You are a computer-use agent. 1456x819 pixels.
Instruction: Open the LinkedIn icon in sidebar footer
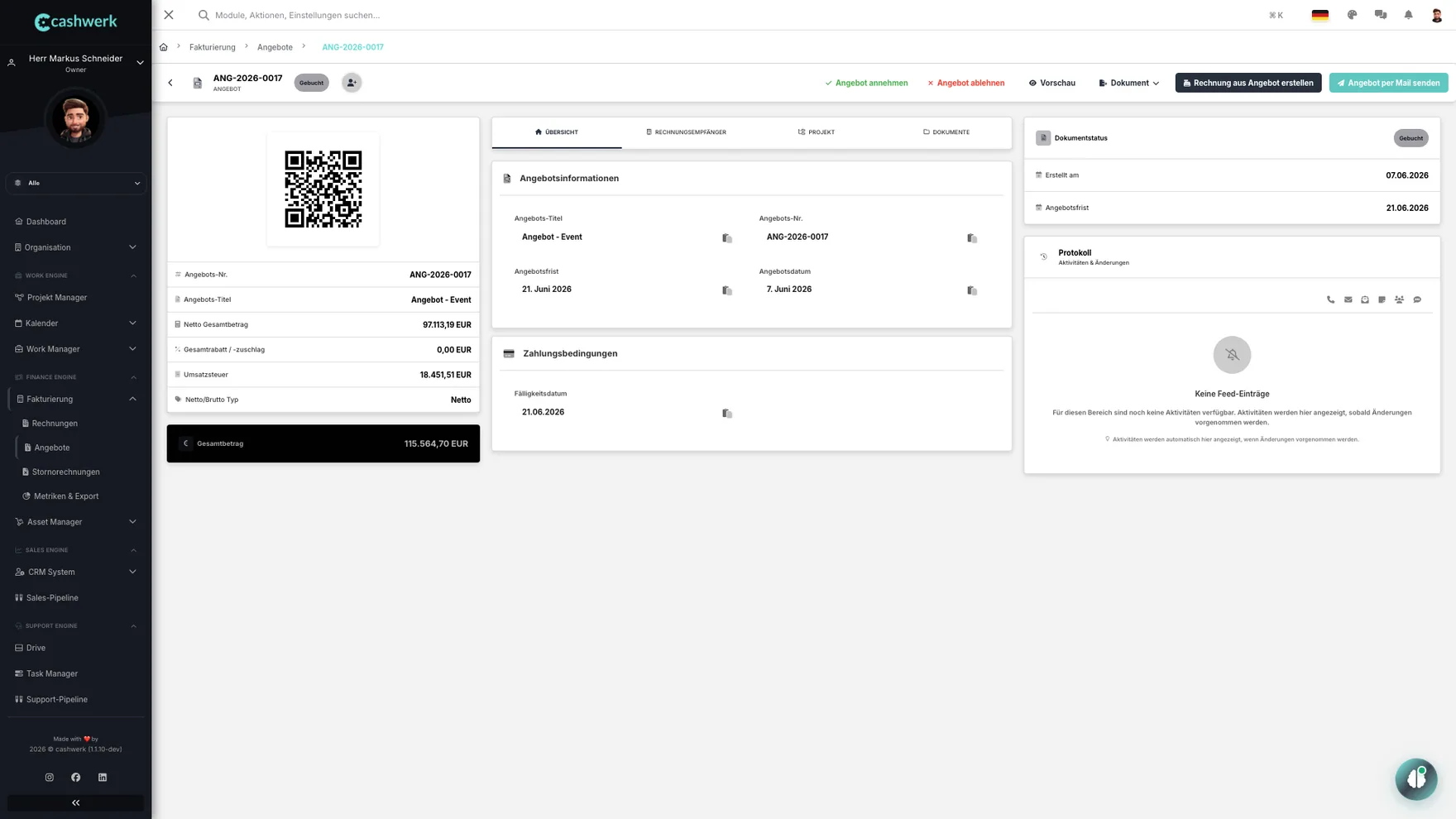[x=103, y=777]
